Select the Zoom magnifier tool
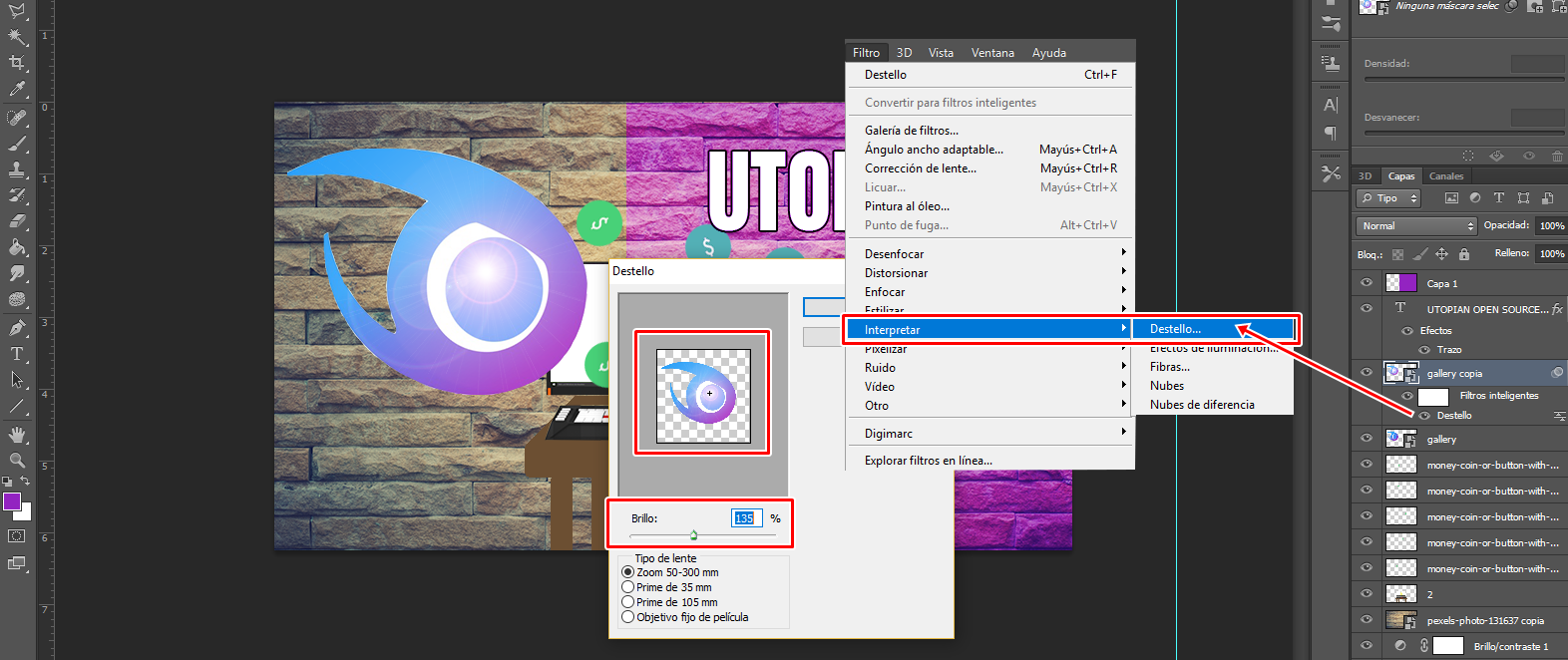 [17, 461]
